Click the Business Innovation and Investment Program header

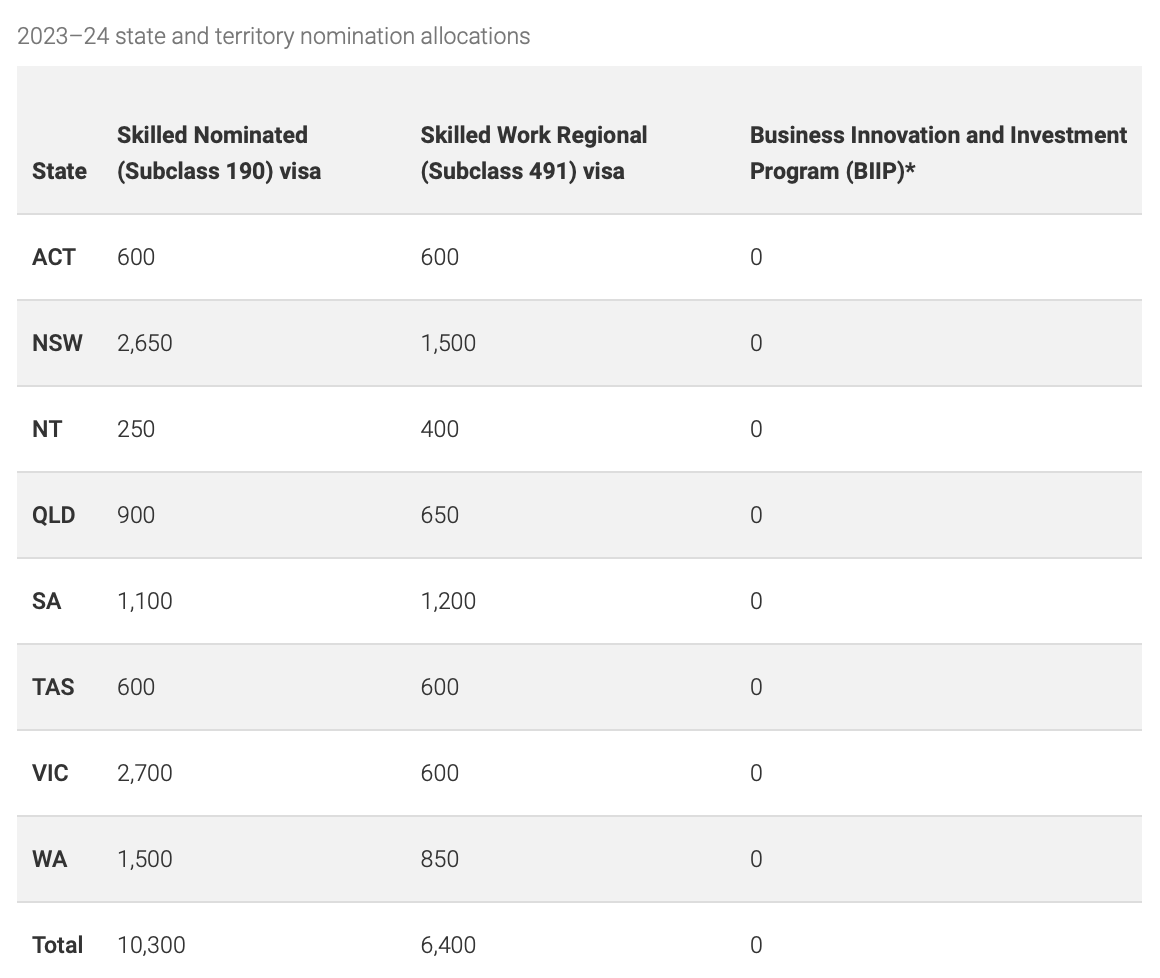[x=938, y=153]
